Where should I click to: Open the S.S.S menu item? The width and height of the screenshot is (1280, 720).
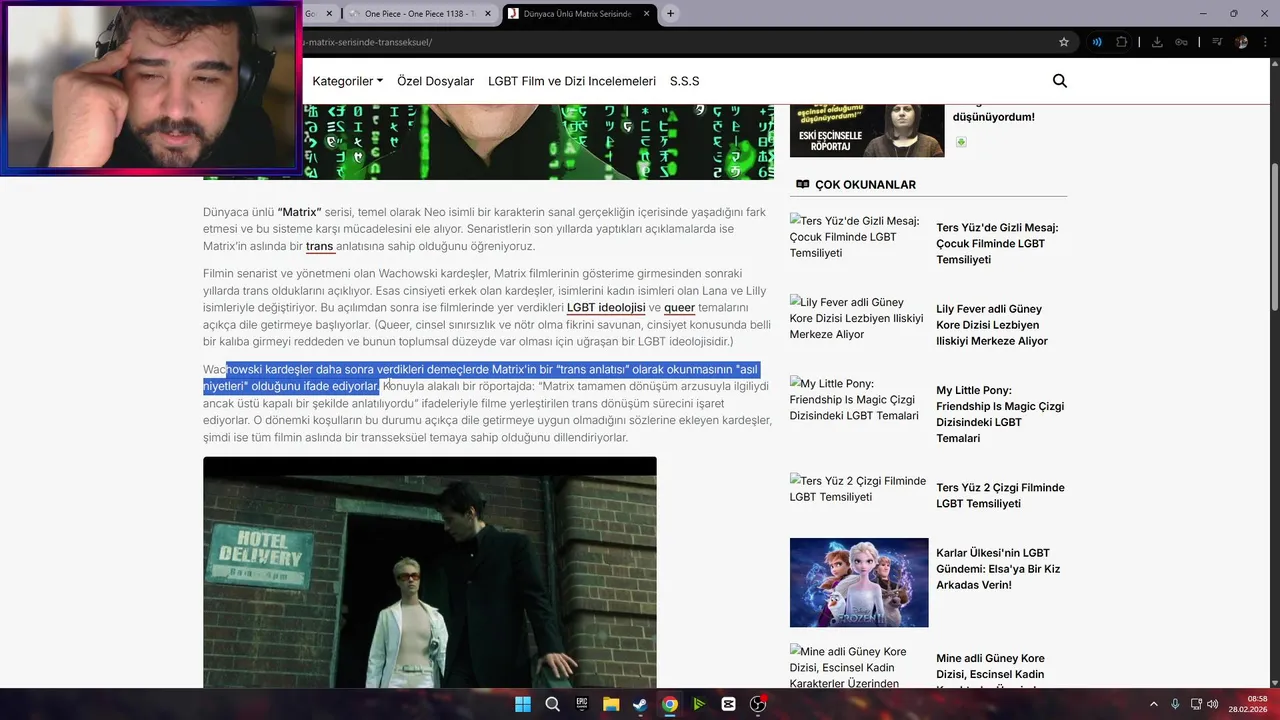click(685, 81)
